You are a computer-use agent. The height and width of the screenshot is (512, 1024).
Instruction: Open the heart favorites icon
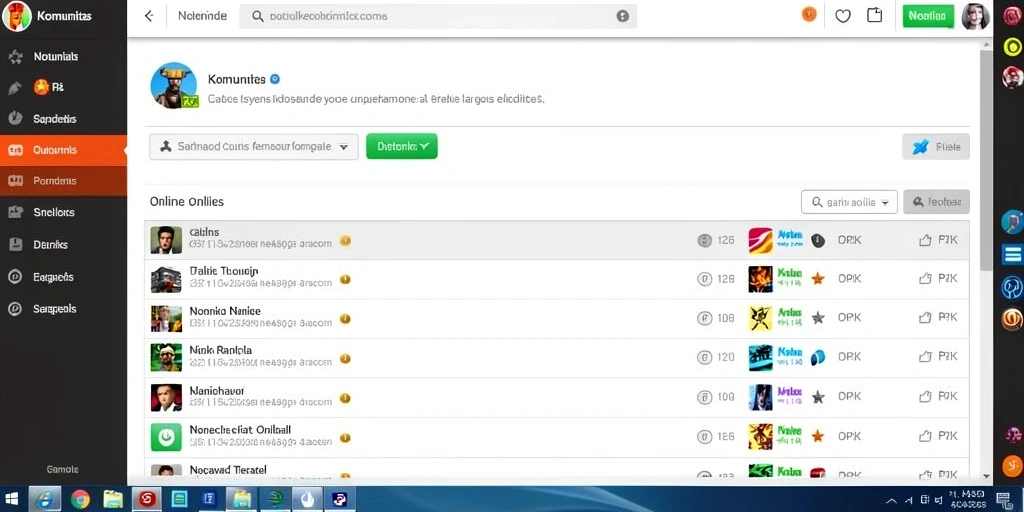pyautogui.click(x=843, y=16)
